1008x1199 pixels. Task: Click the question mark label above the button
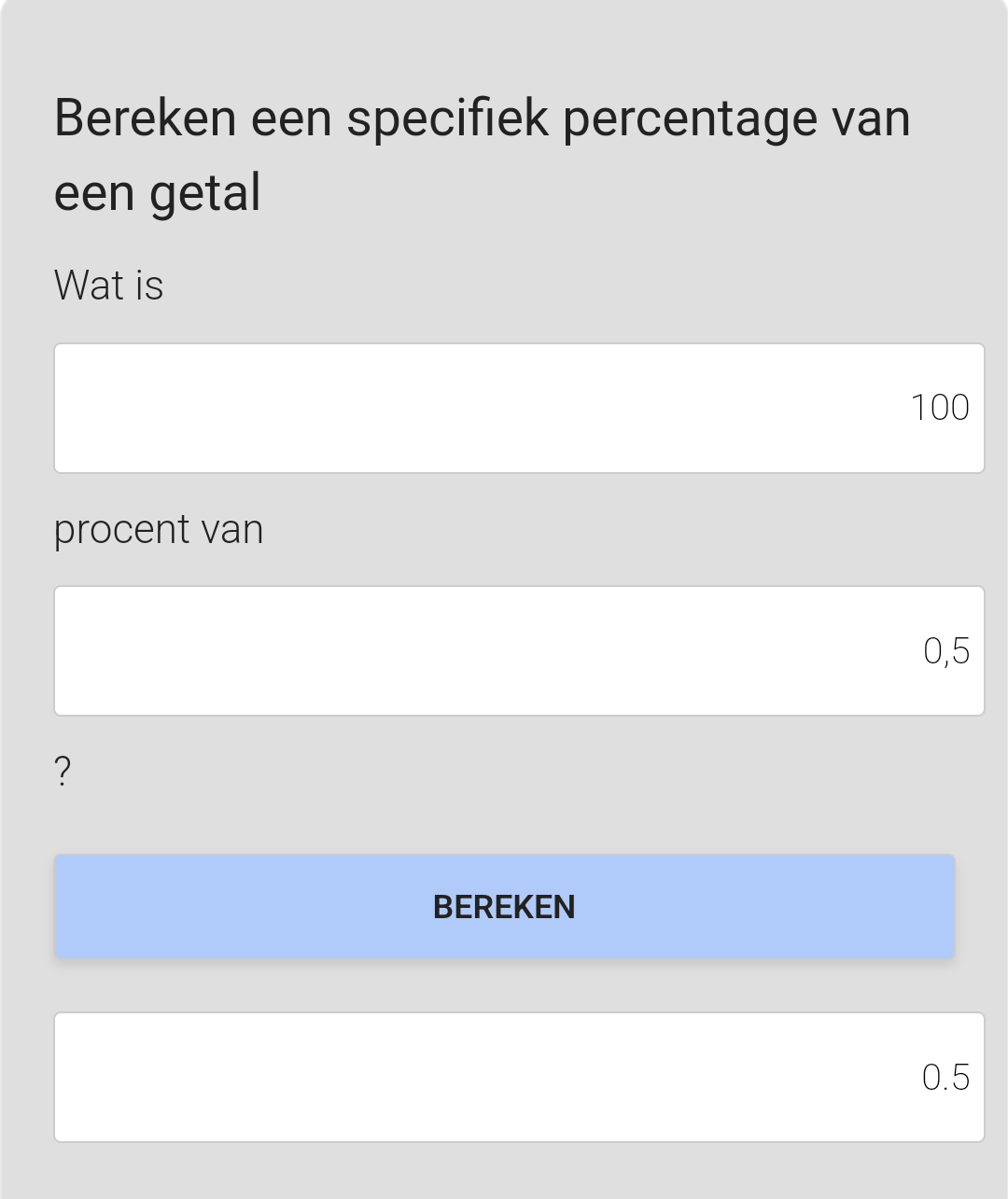(x=63, y=773)
